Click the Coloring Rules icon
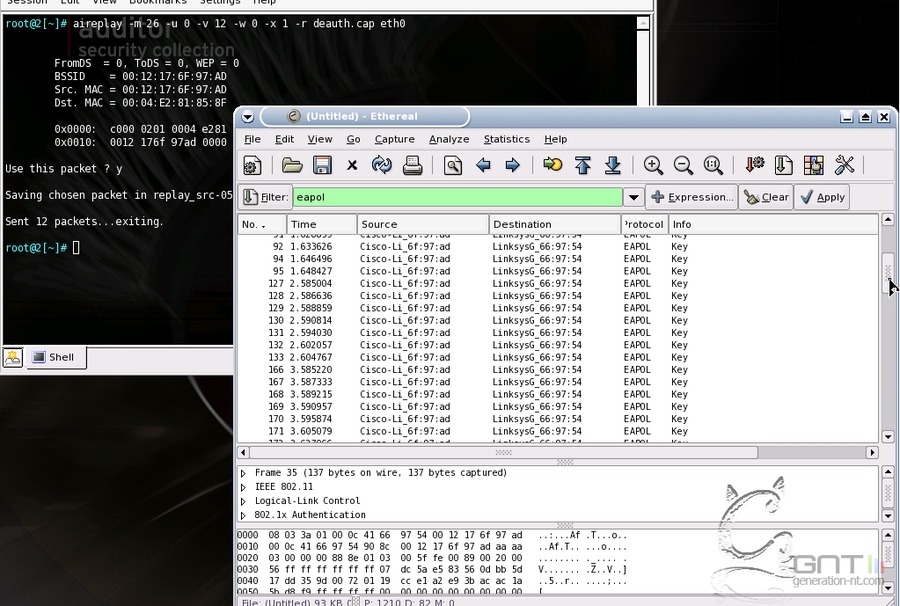The image size is (900, 606). pyautogui.click(x=813, y=165)
